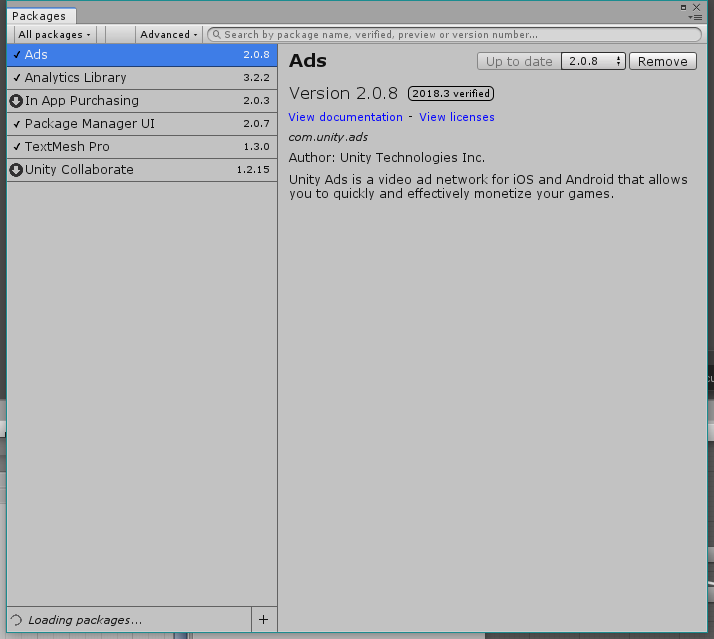Image resolution: width=714 pixels, height=639 pixels.
Task: Open the View licenses link
Action: (457, 117)
